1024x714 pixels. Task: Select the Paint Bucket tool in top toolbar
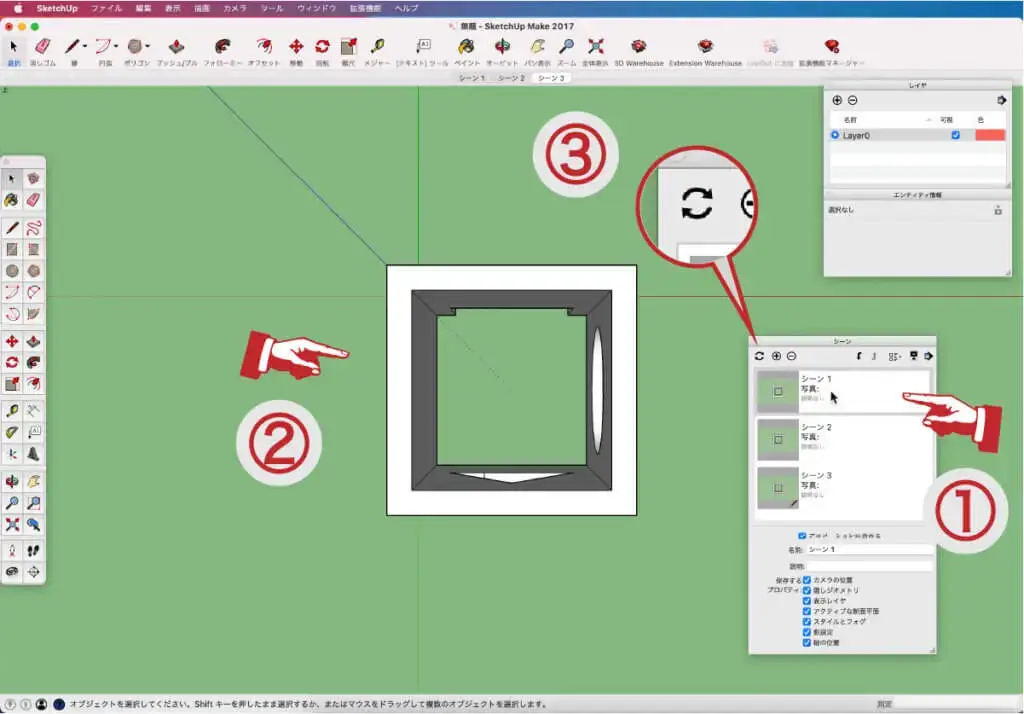pos(466,47)
